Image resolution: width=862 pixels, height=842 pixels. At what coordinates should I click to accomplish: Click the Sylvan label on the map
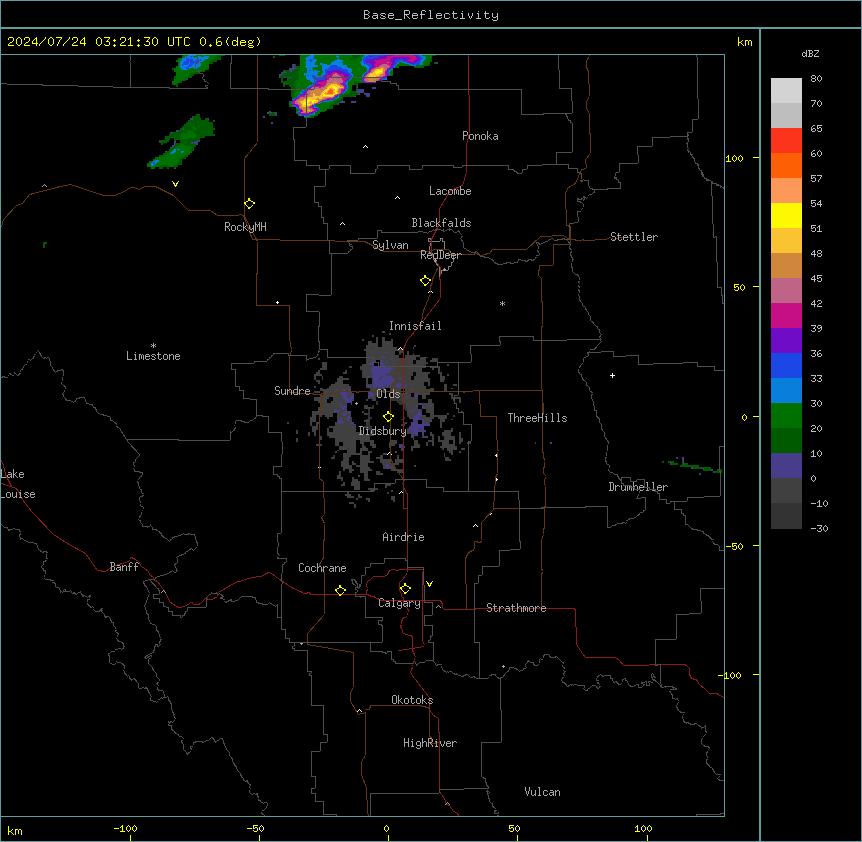coord(390,245)
